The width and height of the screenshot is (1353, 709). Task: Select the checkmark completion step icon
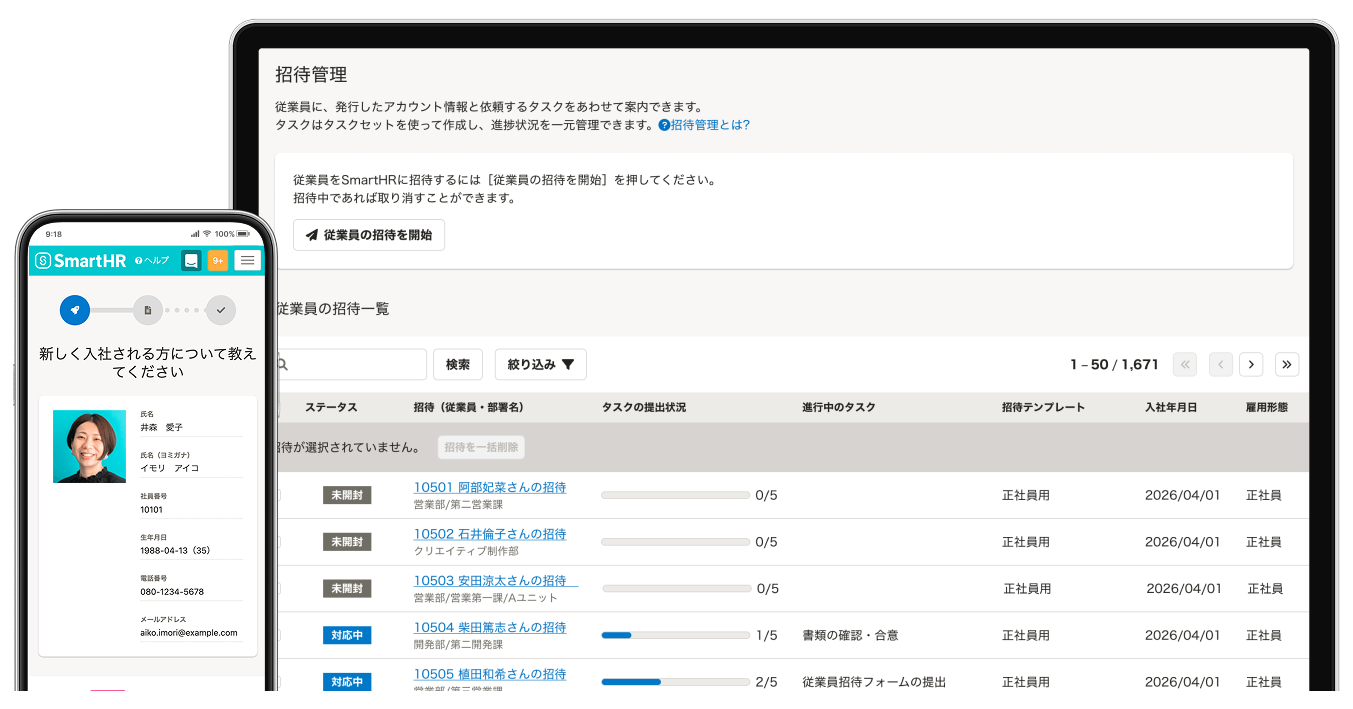click(x=220, y=310)
